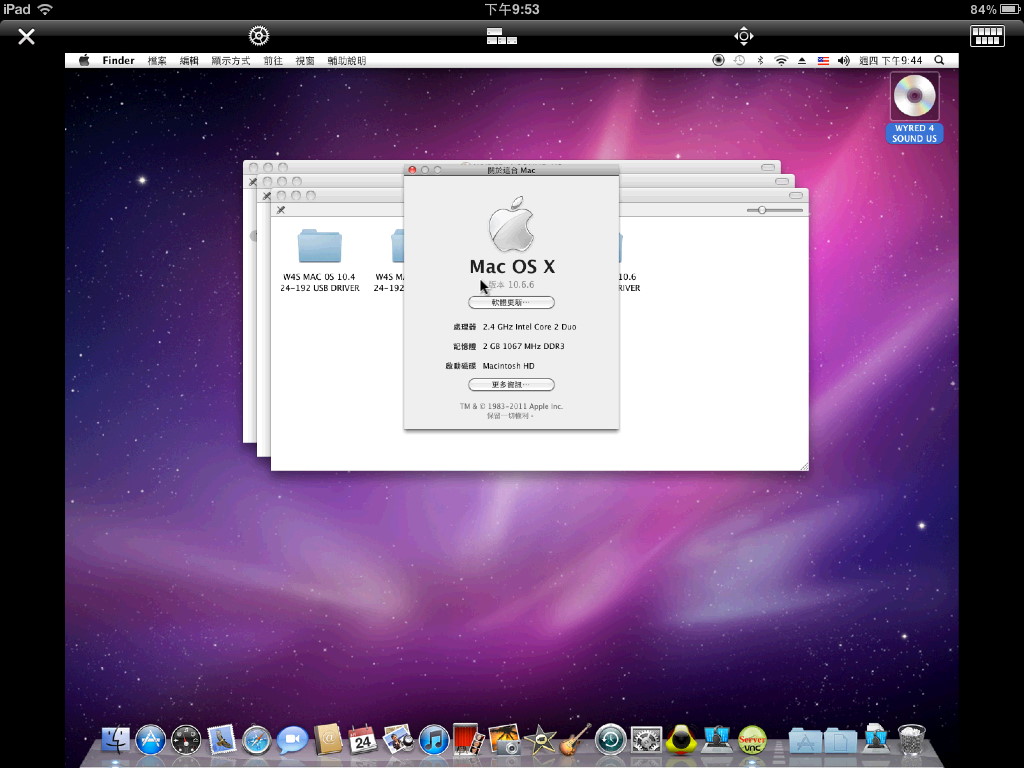Launch Preview from the Dock
Screen dimensions: 1024x768
coord(398,740)
